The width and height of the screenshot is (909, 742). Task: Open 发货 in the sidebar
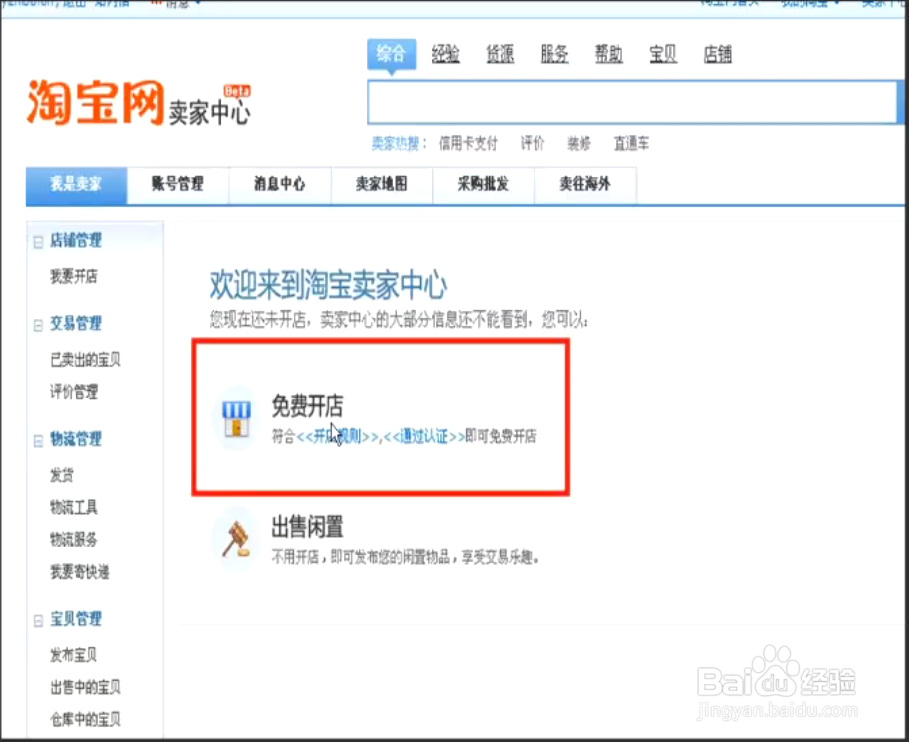point(61,475)
